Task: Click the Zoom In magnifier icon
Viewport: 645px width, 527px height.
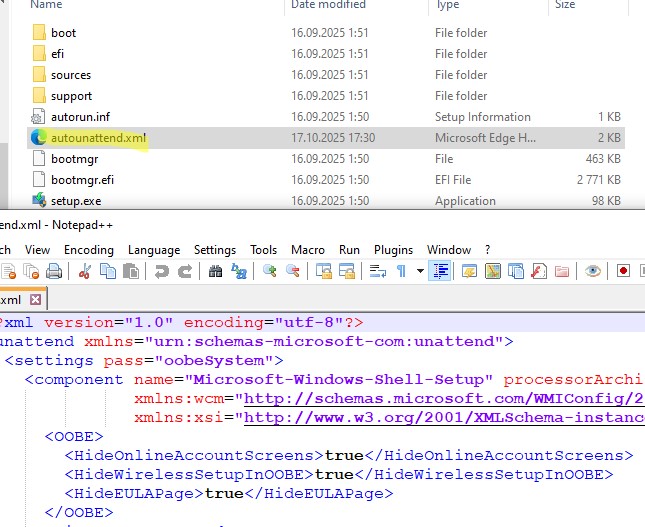Action: click(270, 271)
